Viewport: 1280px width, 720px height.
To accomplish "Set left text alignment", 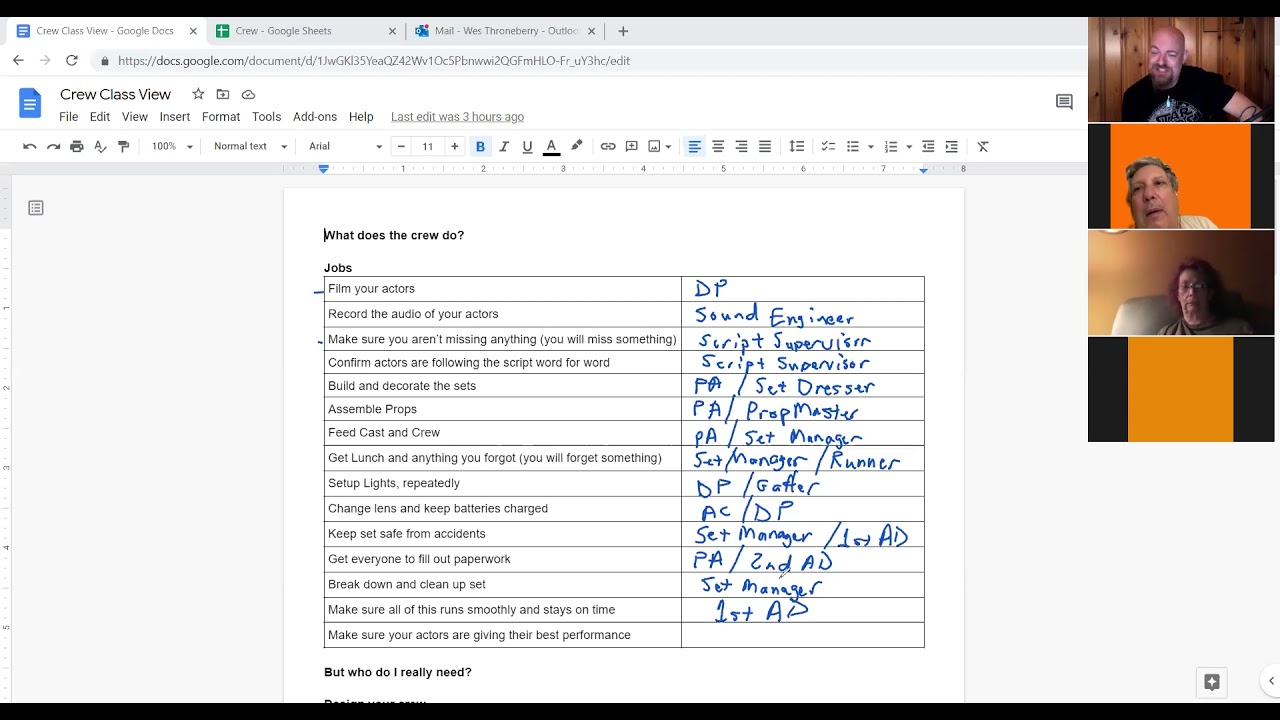I will click(694, 146).
